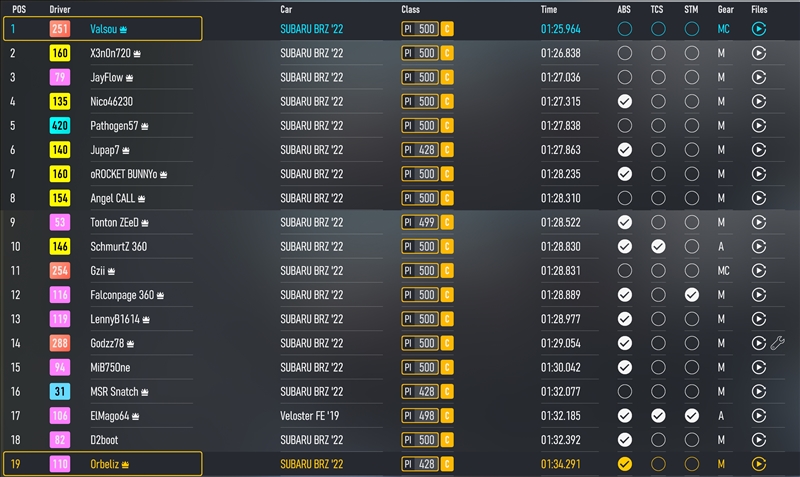
Task: Play Valsou's replay file
Action: click(759, 29)
